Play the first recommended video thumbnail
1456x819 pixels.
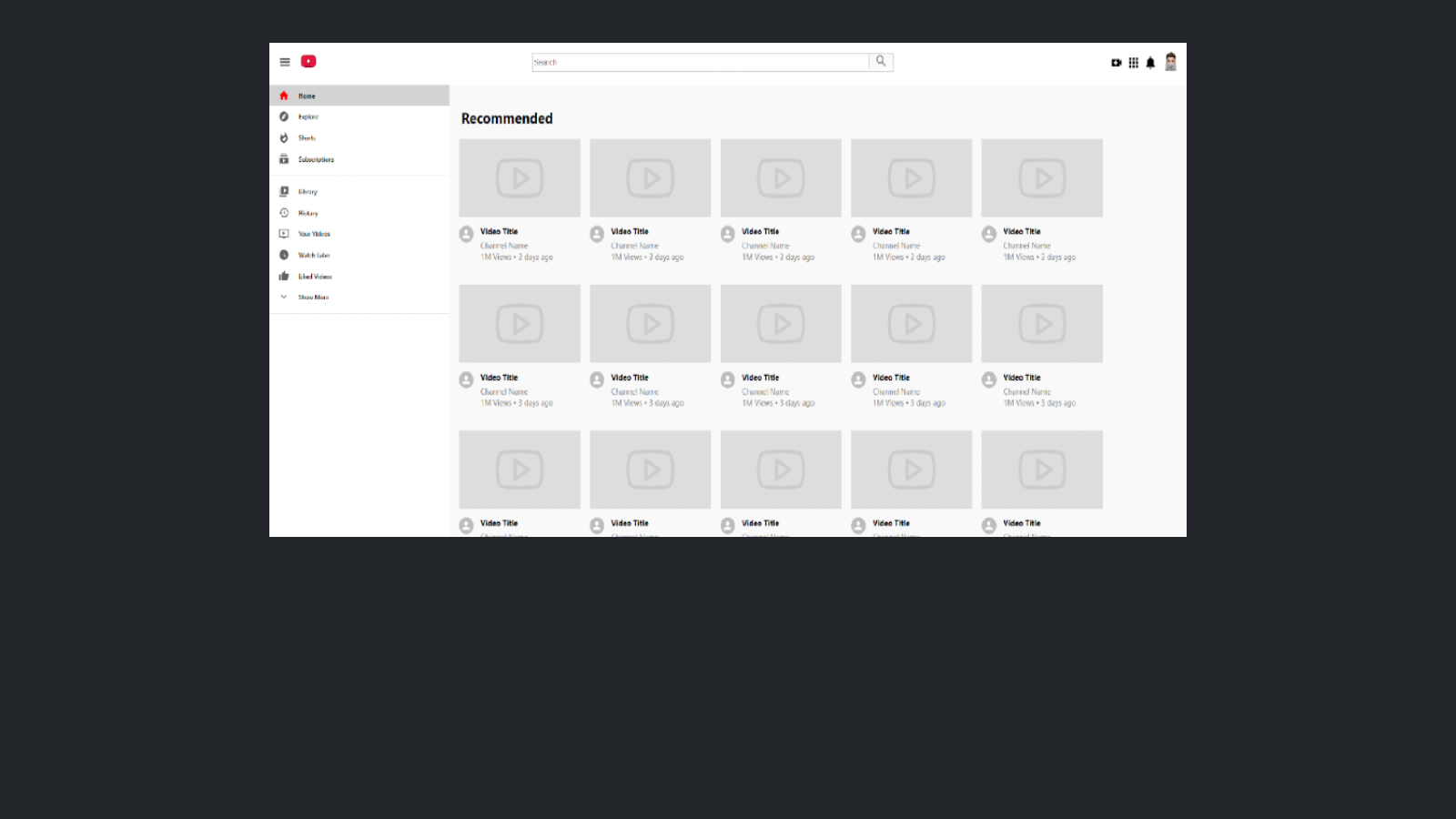coord(519,177)
